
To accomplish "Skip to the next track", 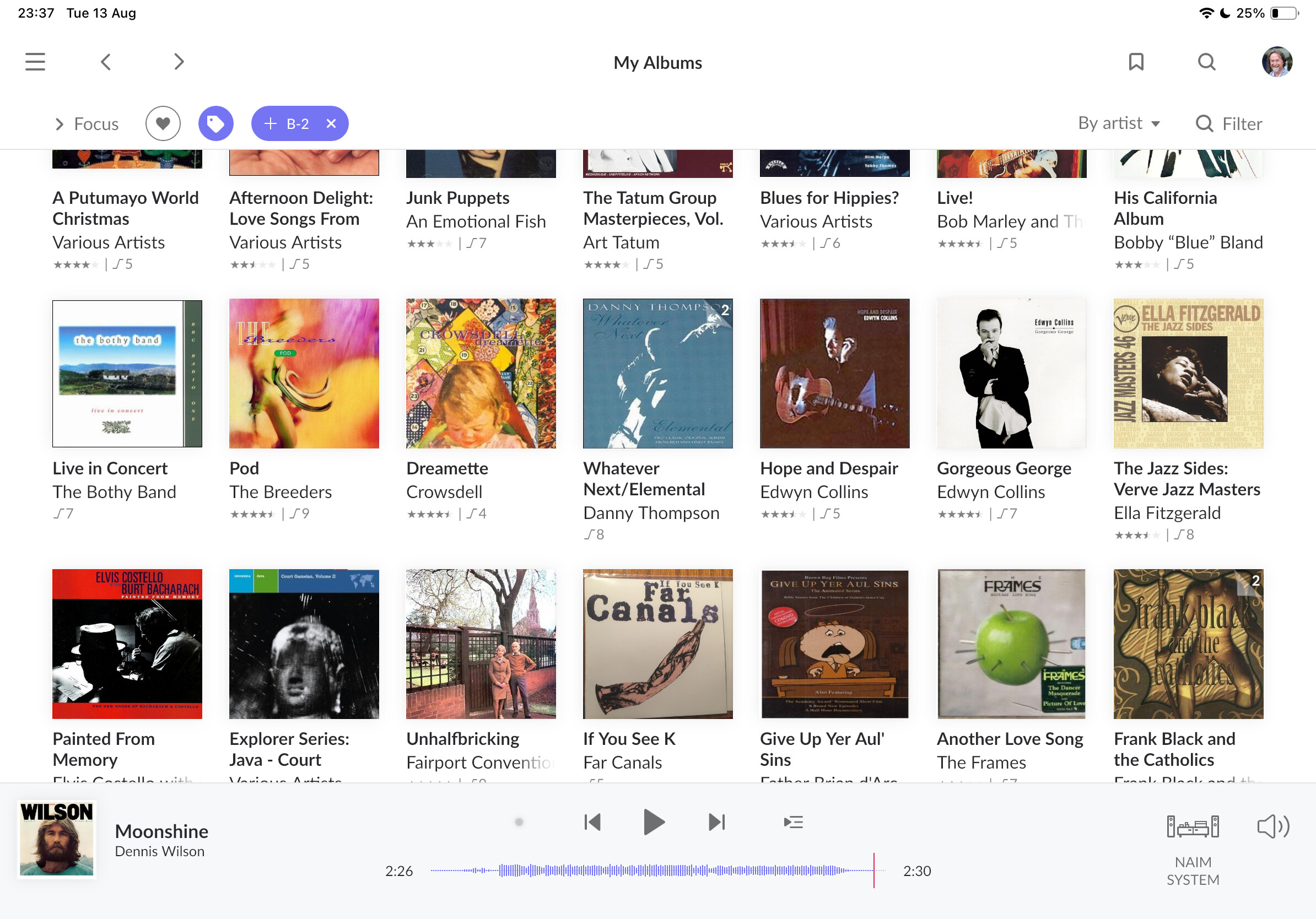I will (x=716, y=822).
